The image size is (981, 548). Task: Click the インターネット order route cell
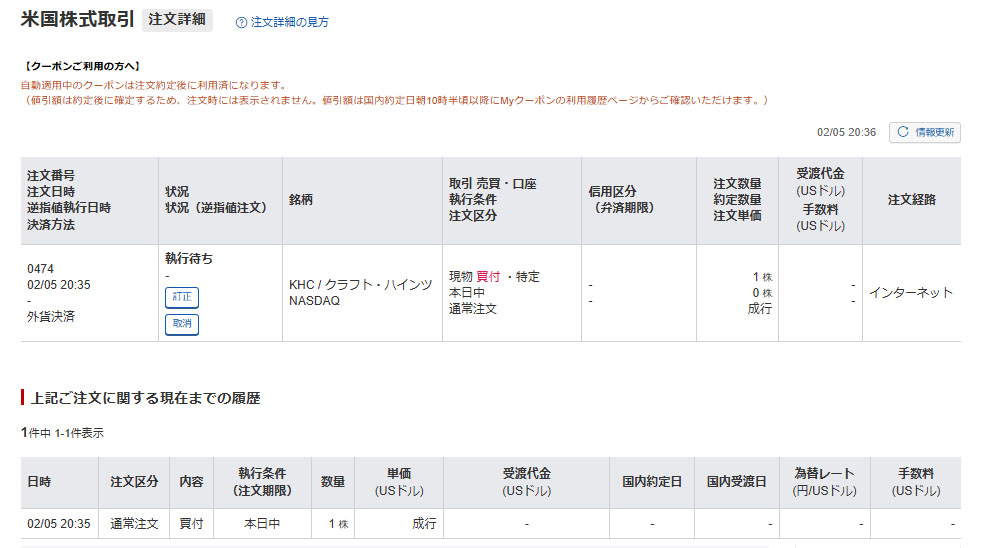pyautogui.click(x=910, y=293)
